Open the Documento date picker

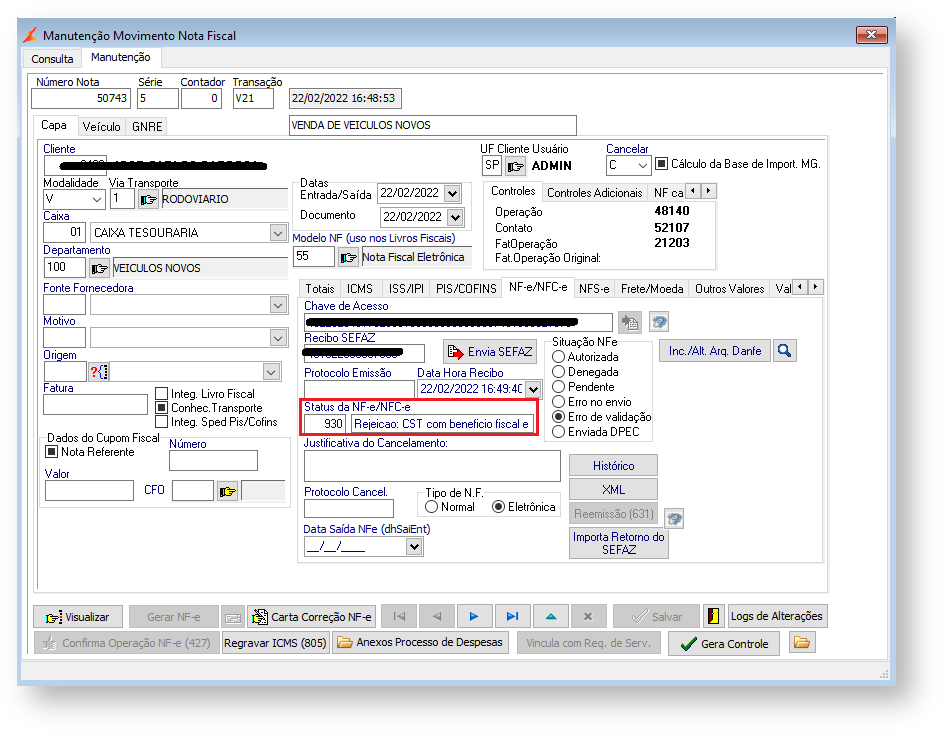456,217
